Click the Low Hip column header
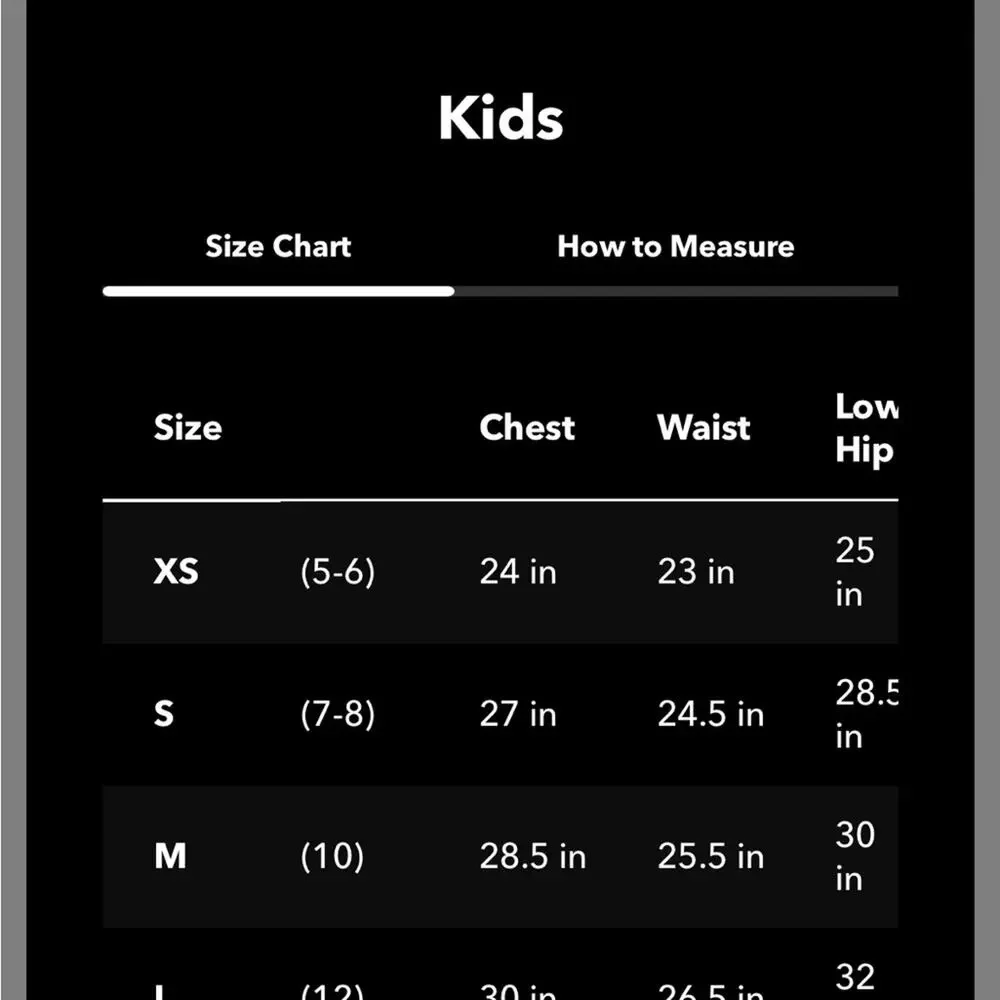The width and height of the screenshot is (1000, 1000). 867,429
